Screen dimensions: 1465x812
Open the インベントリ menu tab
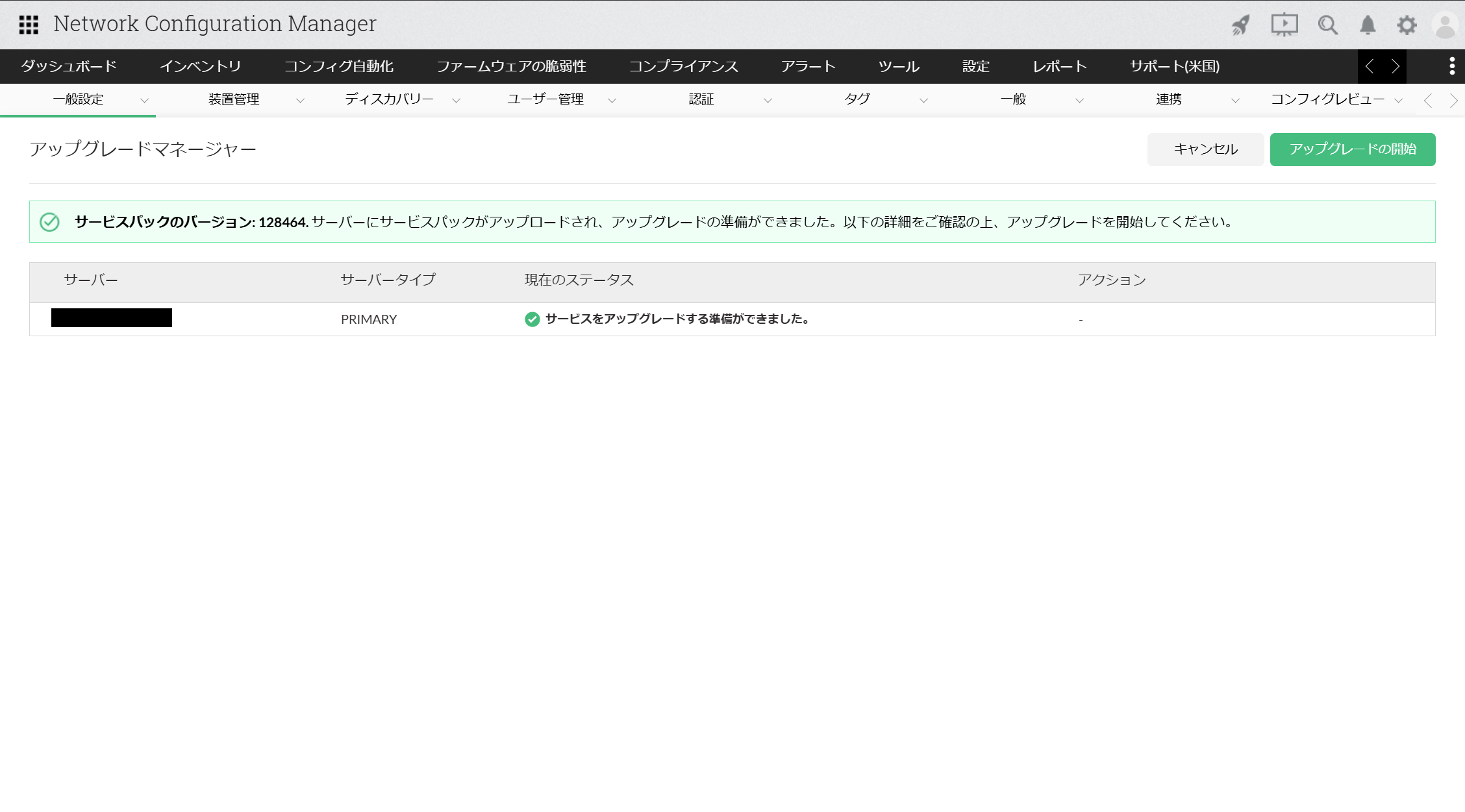pyautogui.click(x=200, y=66)
